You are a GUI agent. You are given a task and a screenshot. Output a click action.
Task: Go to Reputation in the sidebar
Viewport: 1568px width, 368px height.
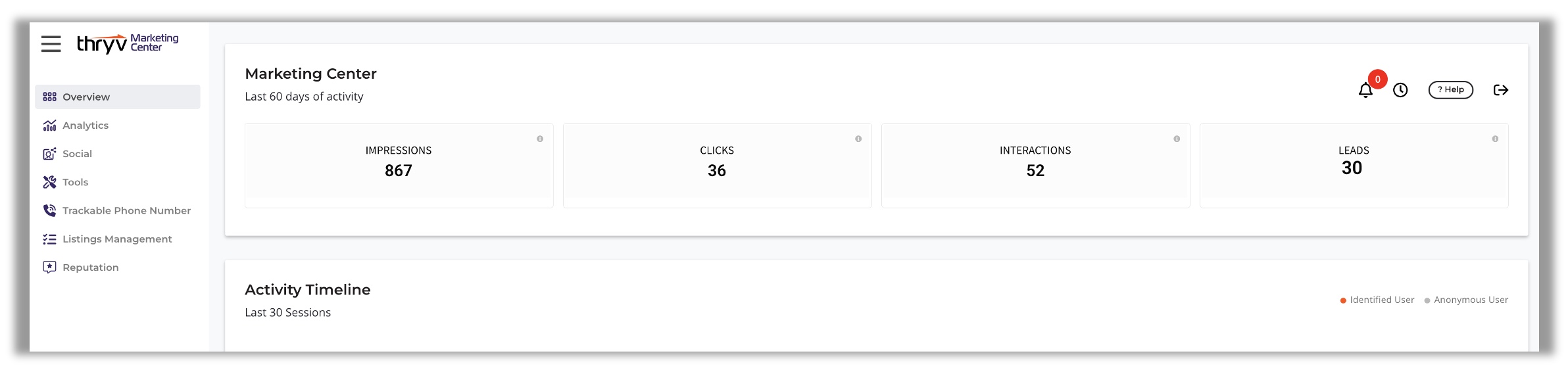point(90,267)
